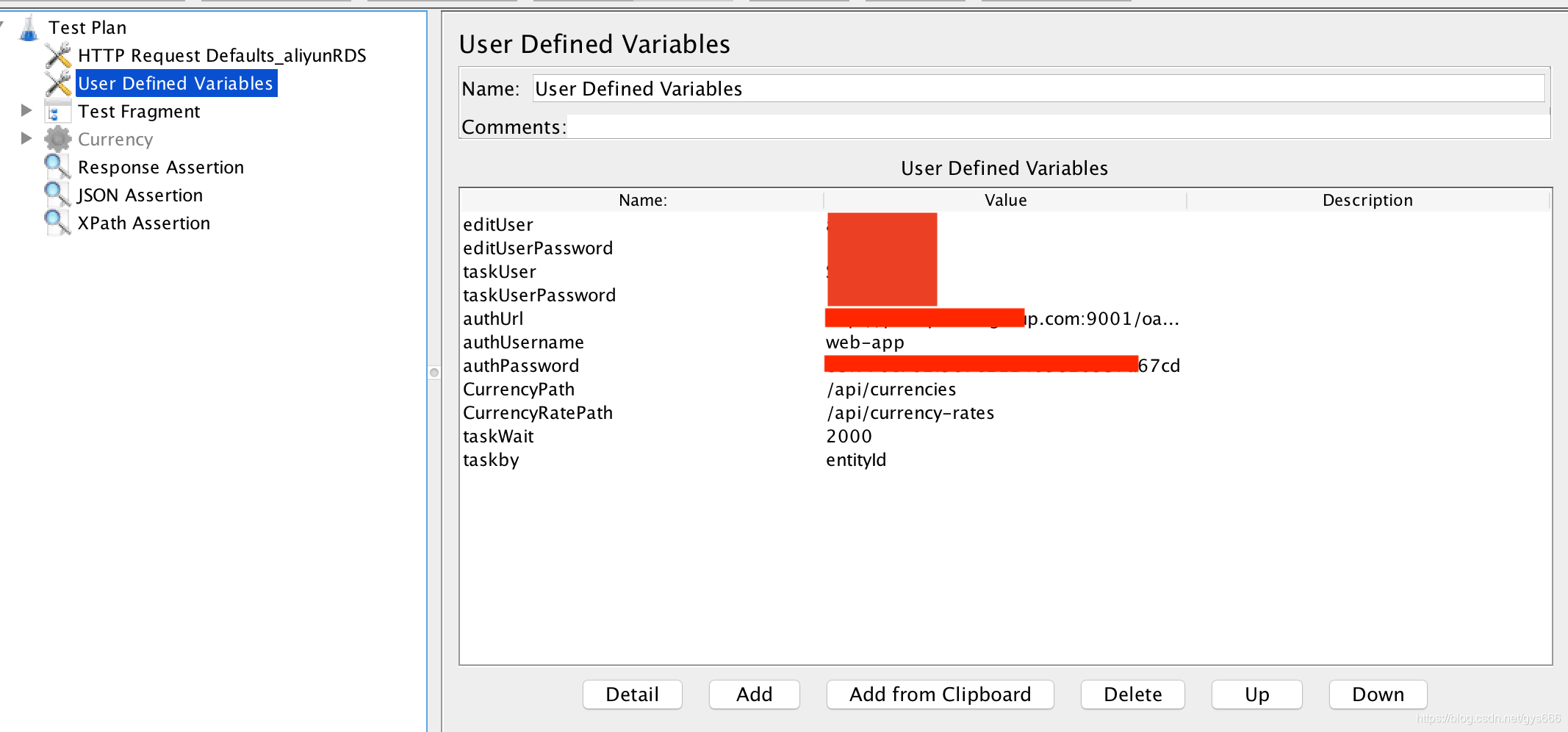
Task: Expand the Test Fragment tree node
Action: (x=26, y=110)
